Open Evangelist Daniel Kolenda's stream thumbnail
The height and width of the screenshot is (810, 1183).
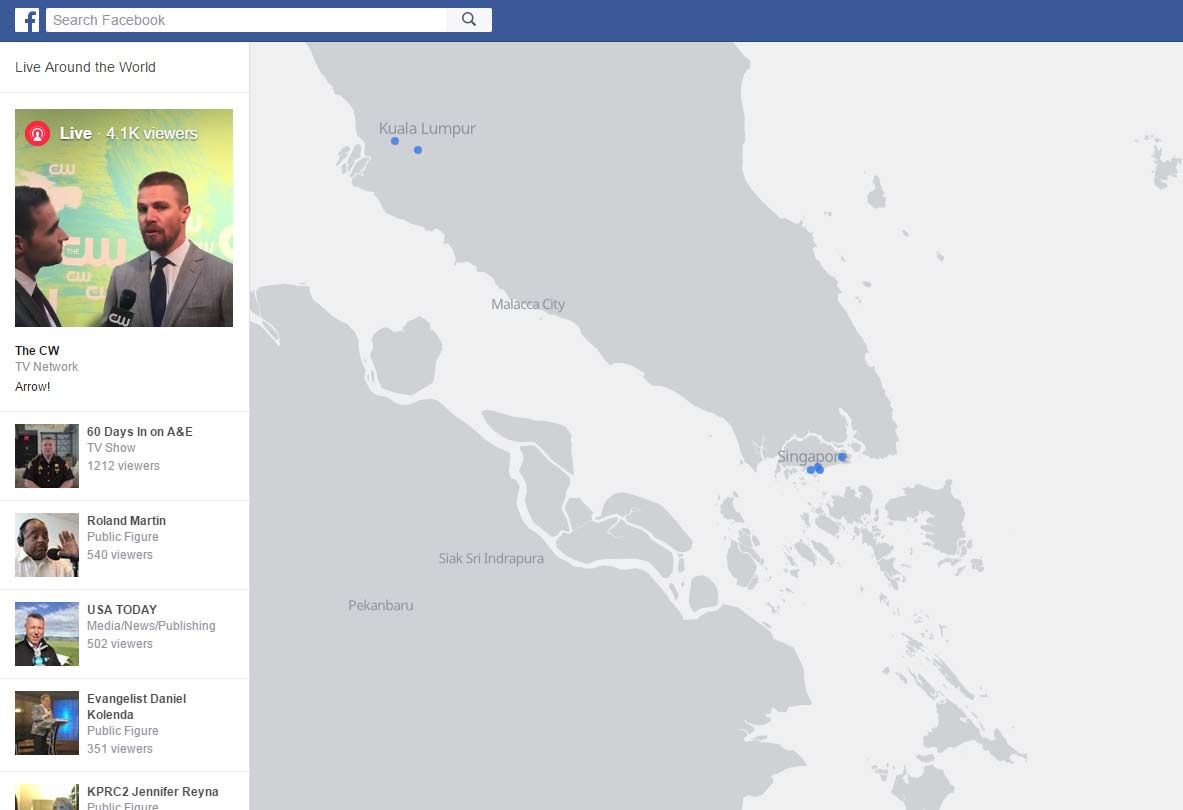coord(46,722)
